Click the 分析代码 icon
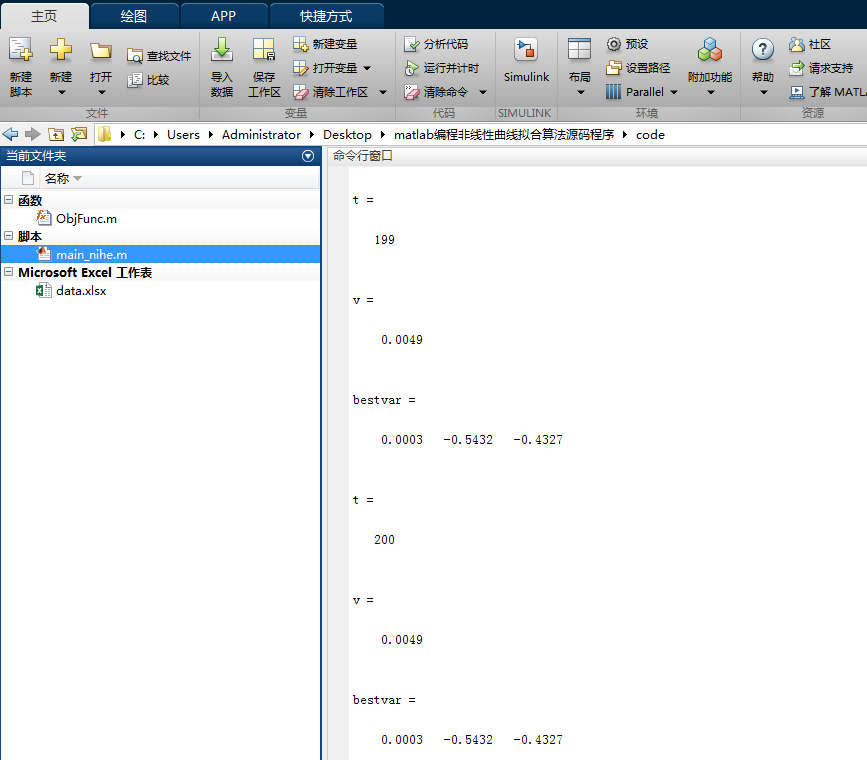The width and height of the screenshot is (867, 760). pyautogui.click(x=412, y=44)
